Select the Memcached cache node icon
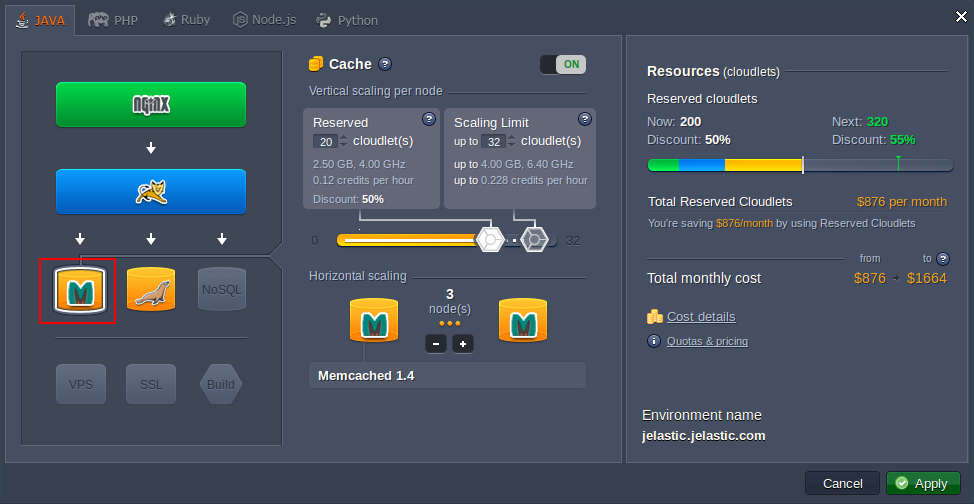 point(80,290)
